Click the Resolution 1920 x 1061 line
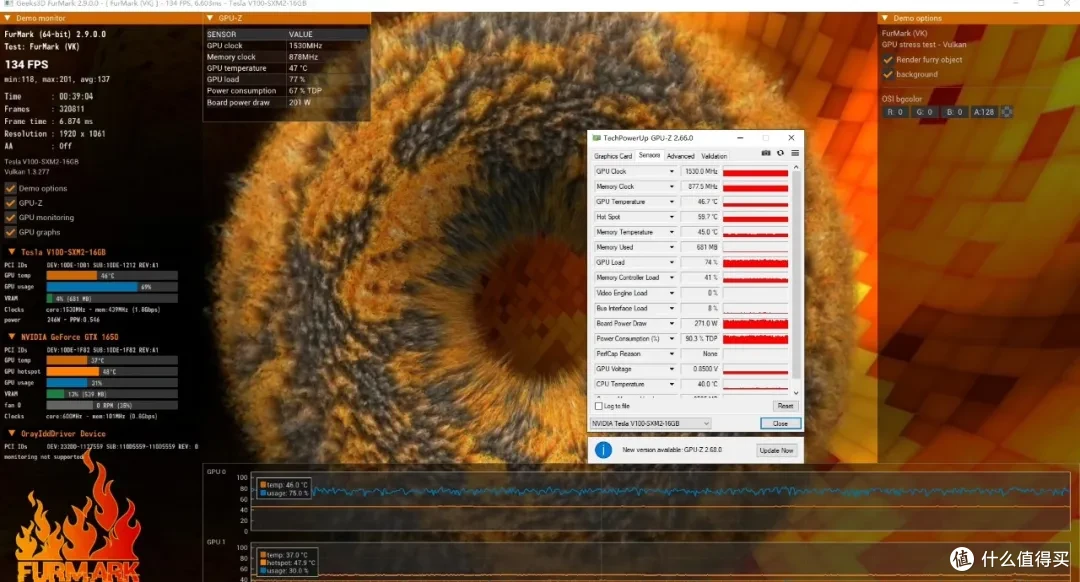The width and height of the screenshot is (1080, 582). point(55,134)
